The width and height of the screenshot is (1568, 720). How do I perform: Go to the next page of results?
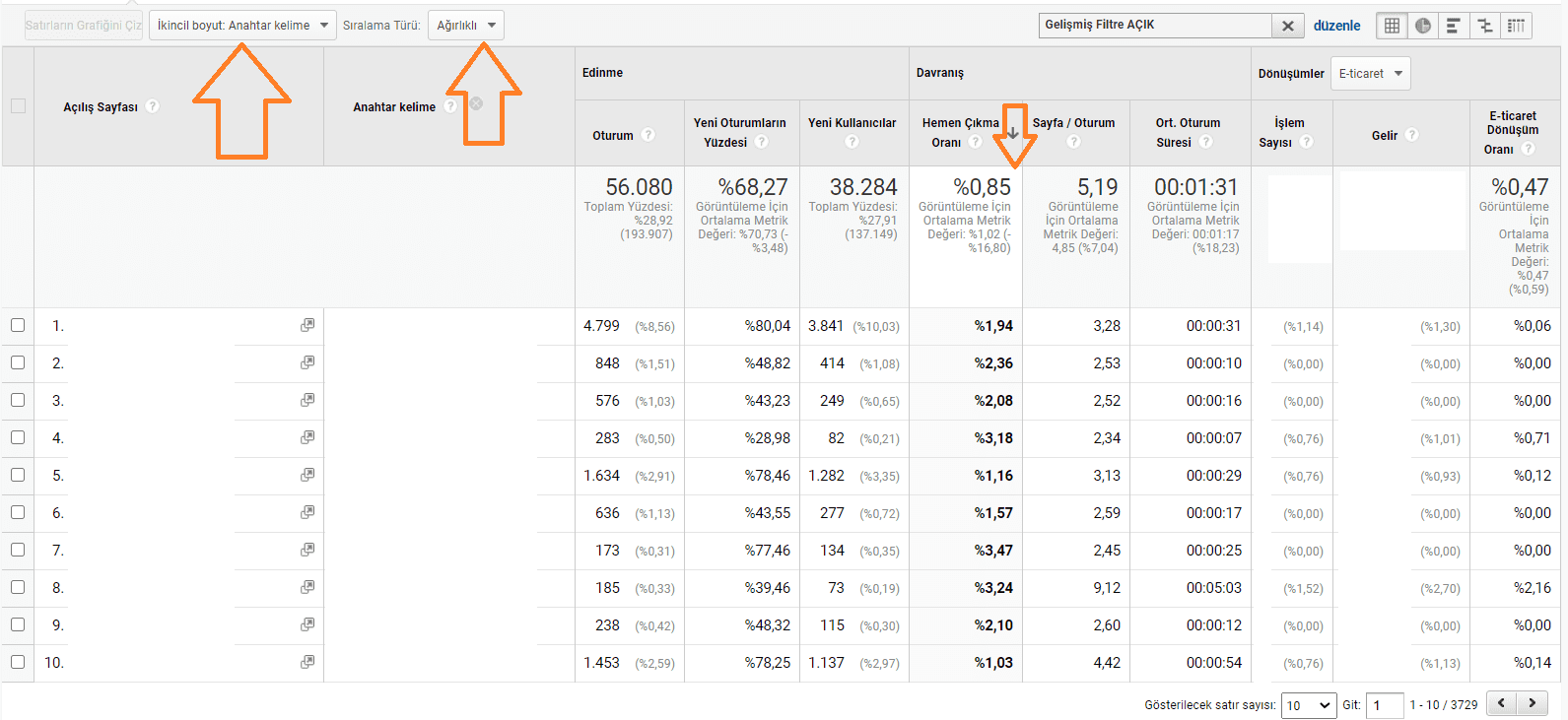click(1532, 703)
